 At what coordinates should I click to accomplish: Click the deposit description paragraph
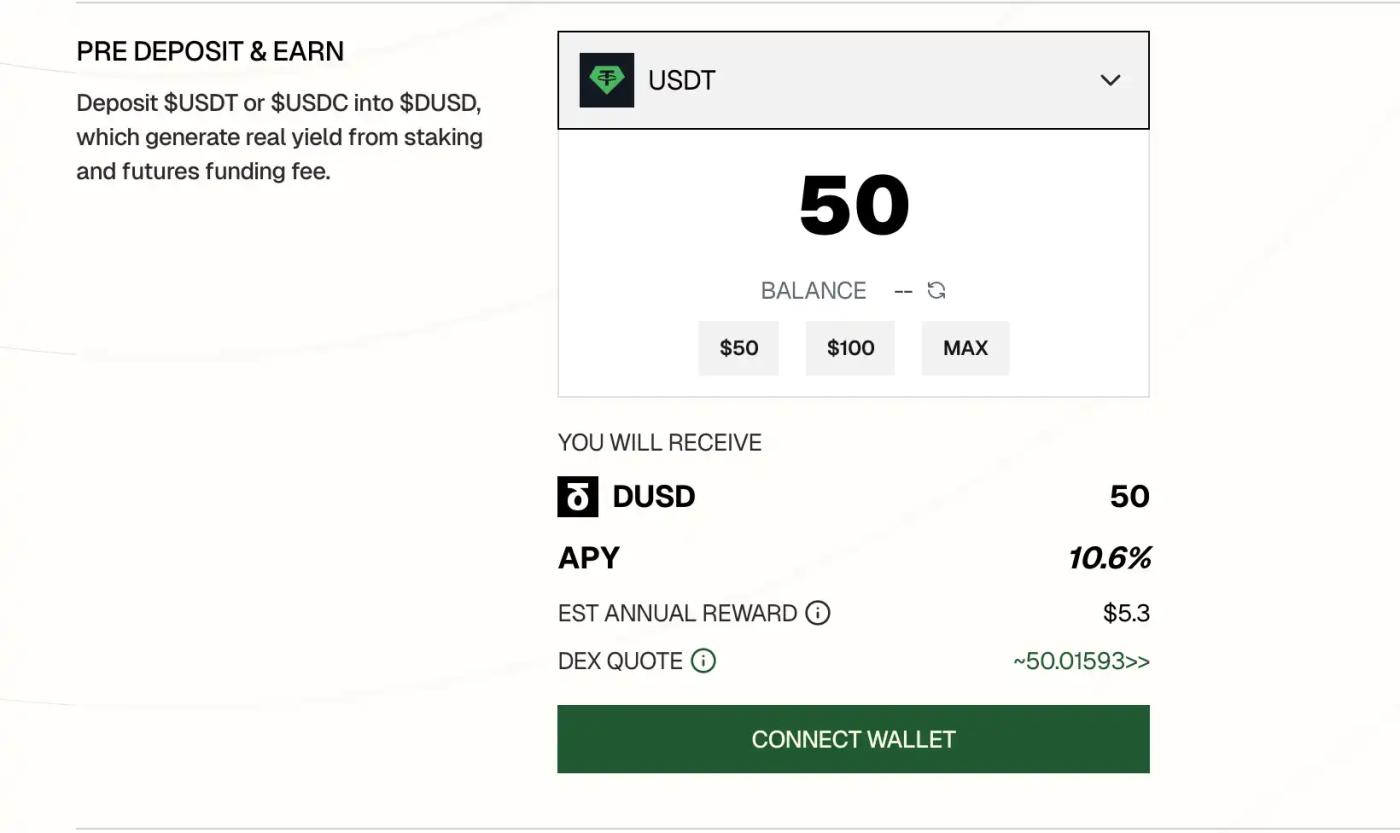point(279,137)
